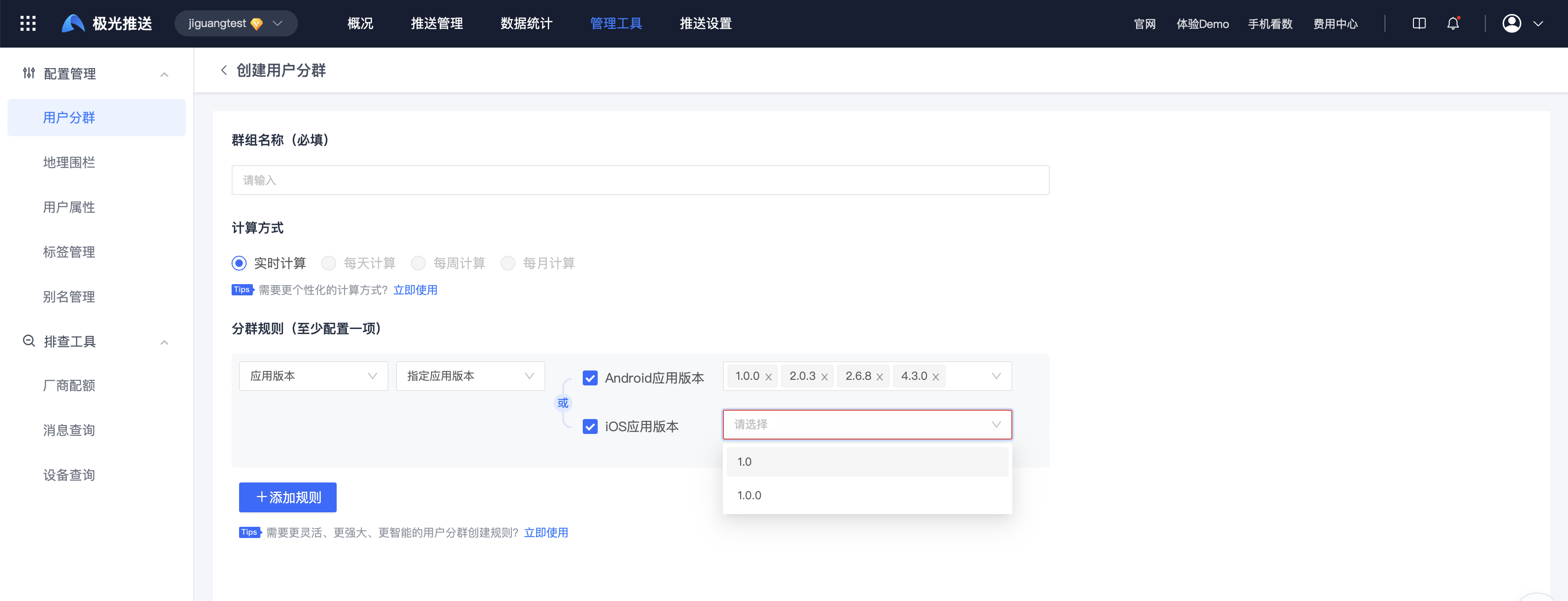This screenshot has height=601, width=1568.
Task: Uncheck the iOS应用版本 checkbox
Action: (590, 427)
